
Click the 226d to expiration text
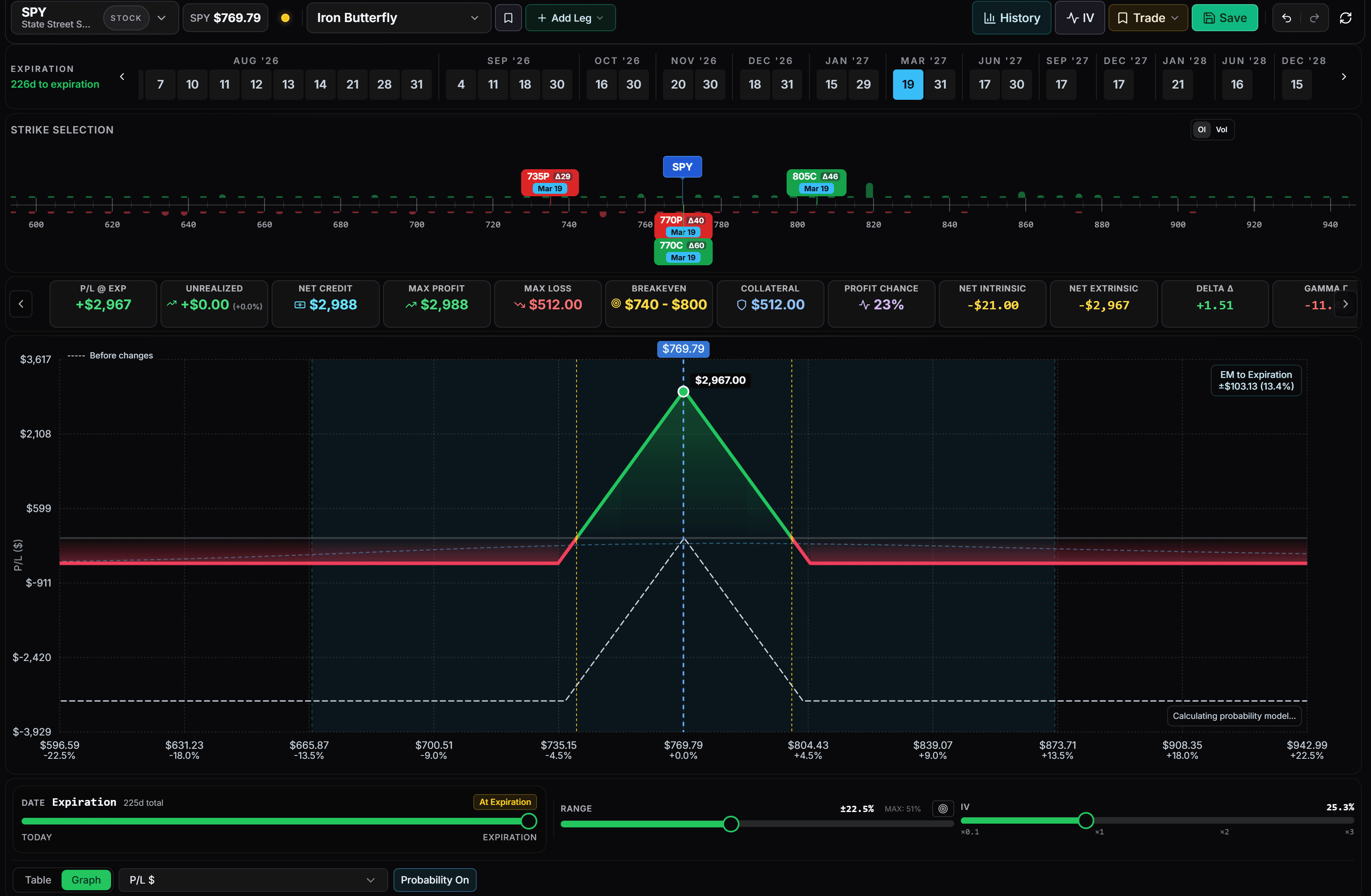[x=55, y=84]
